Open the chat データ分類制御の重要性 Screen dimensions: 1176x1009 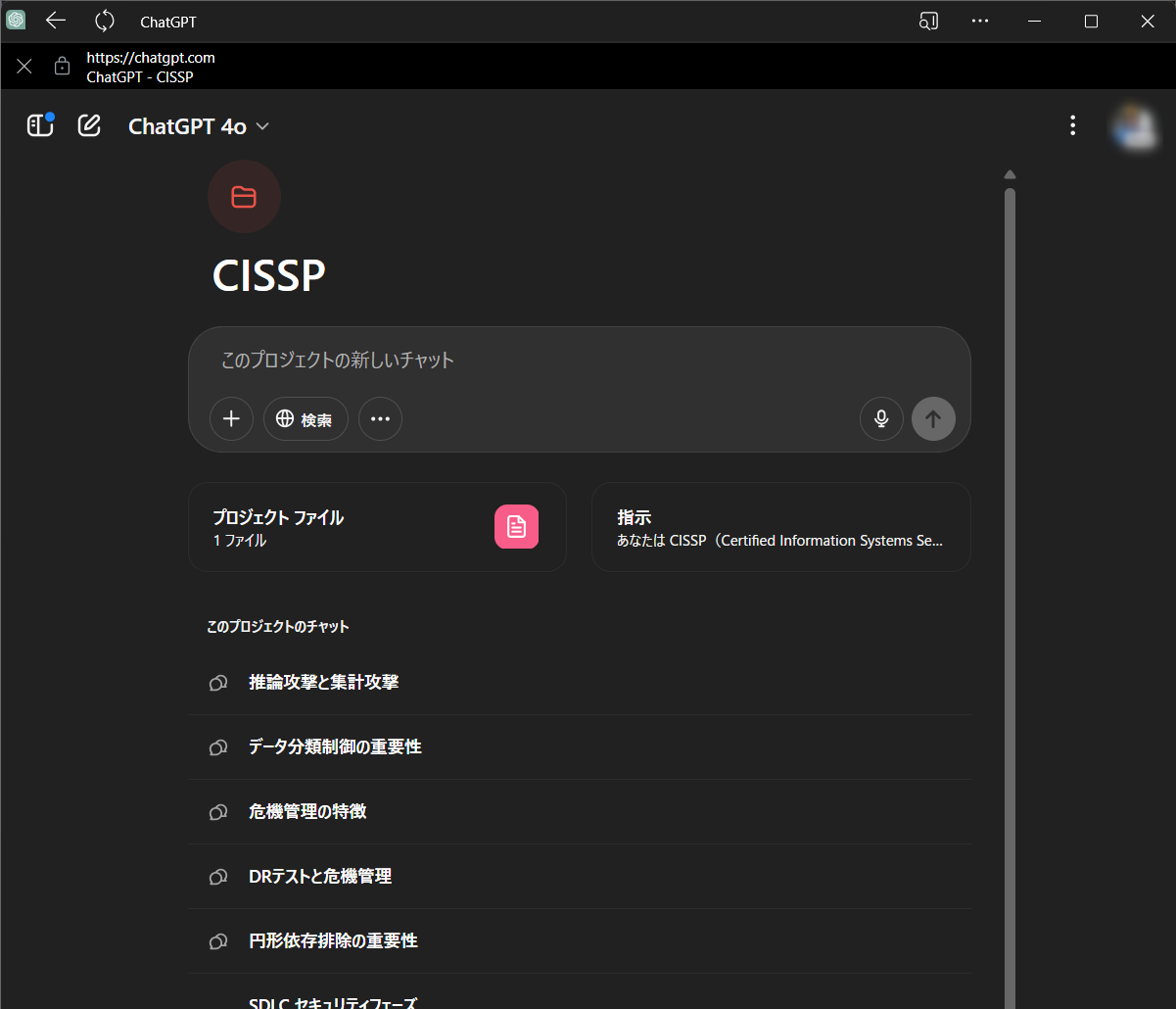click(579, 747)
